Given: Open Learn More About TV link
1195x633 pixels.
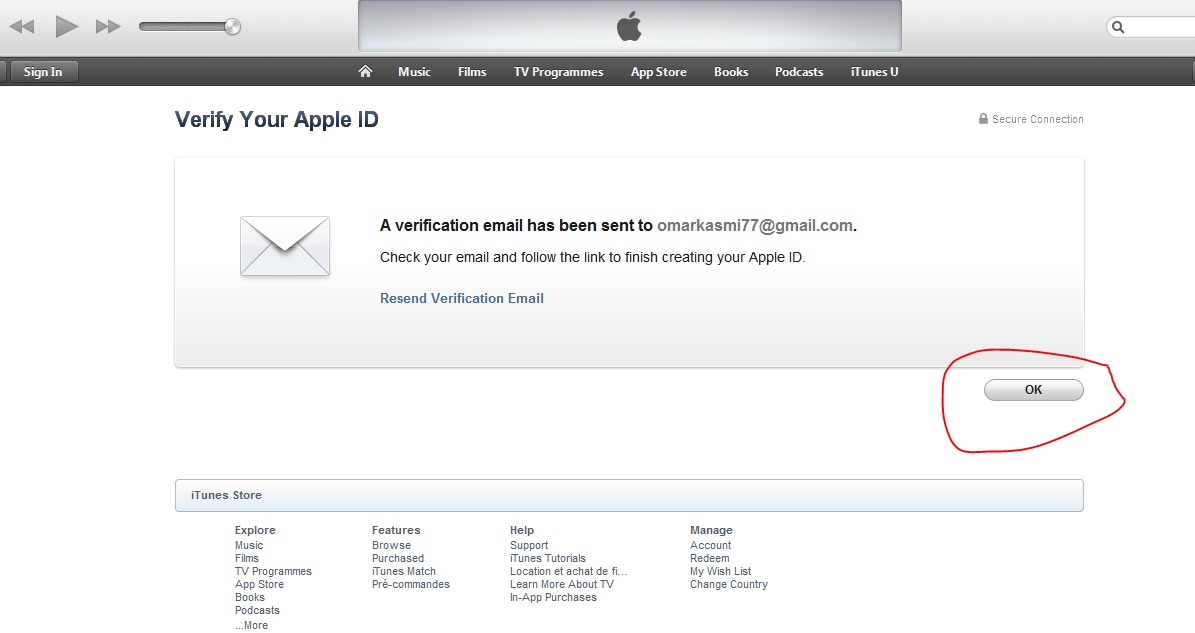Looking at the screenshot, I should click(562, 584).
